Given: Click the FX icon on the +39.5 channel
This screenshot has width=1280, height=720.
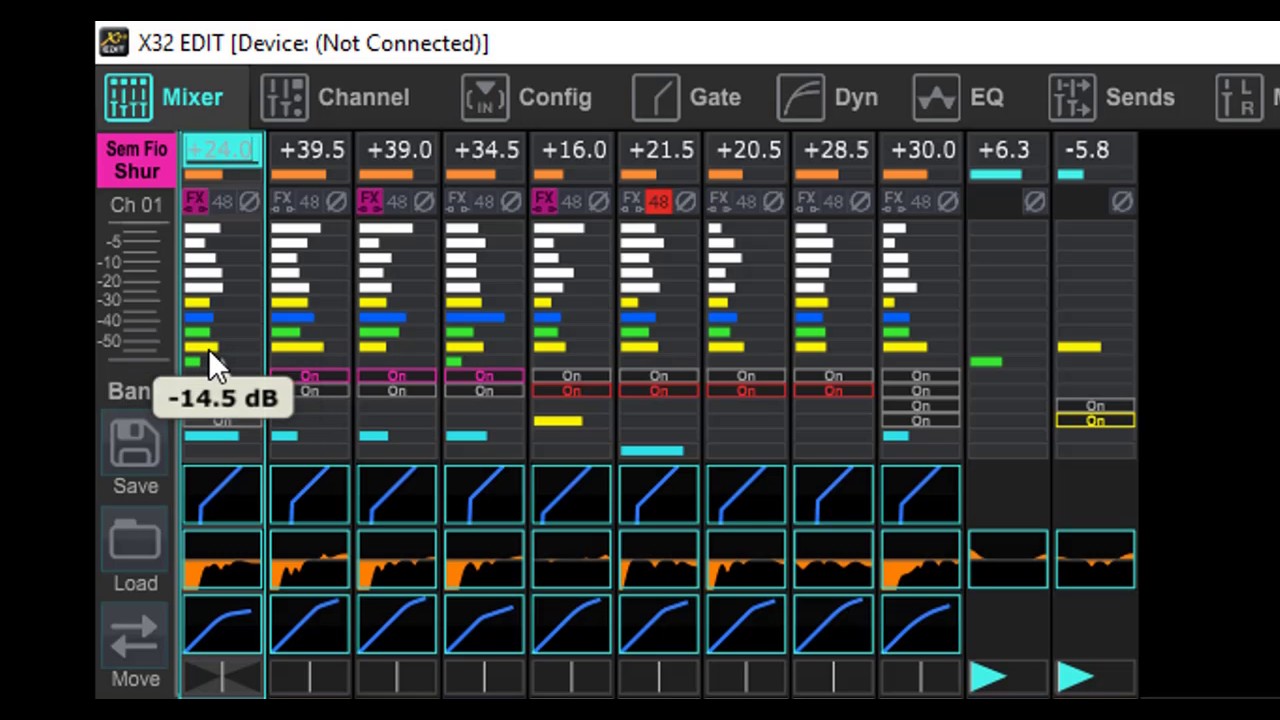Looking at the screenshot, I should tap(282, 202).
